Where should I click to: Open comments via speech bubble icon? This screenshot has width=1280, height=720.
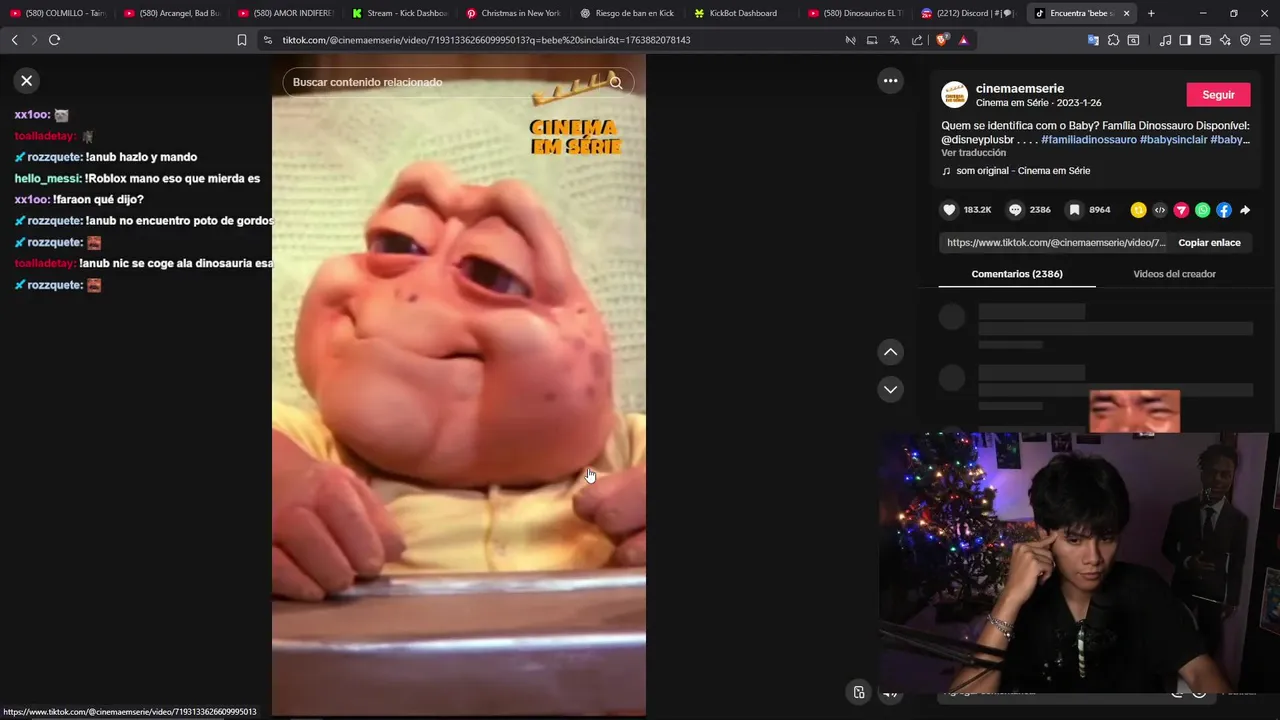point(1015,210)
